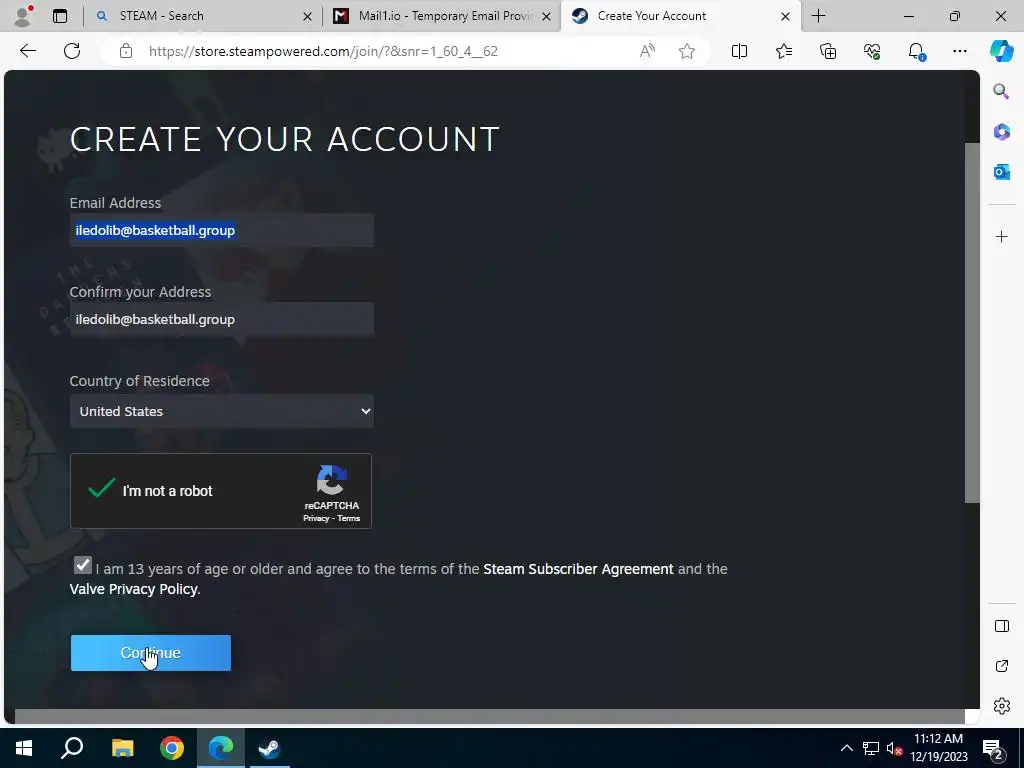Toggle the 13 years or older agreement checkbox

pyautogui.click(x=82, y=565)
